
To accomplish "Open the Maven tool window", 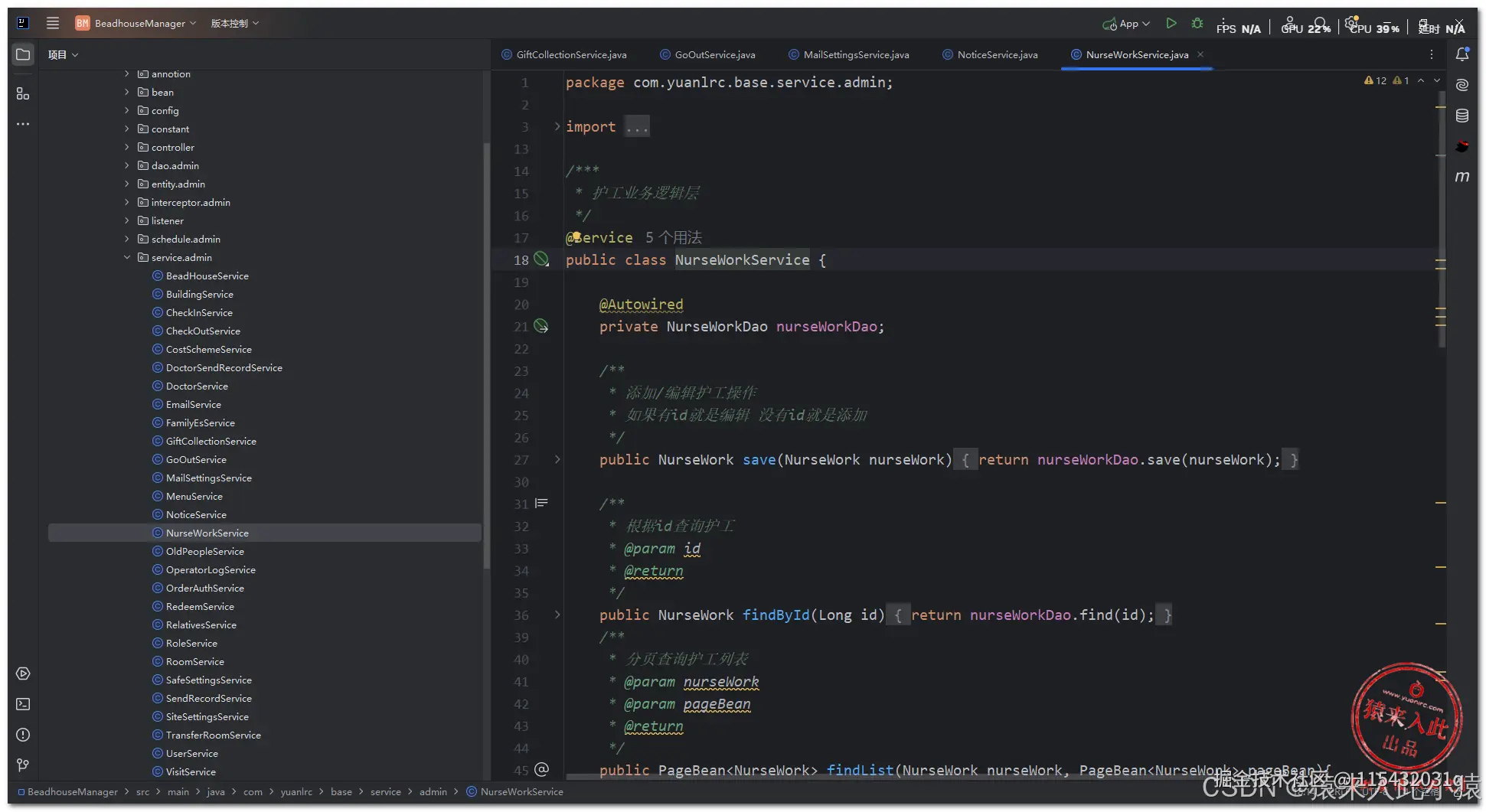I will point(1462,177).
